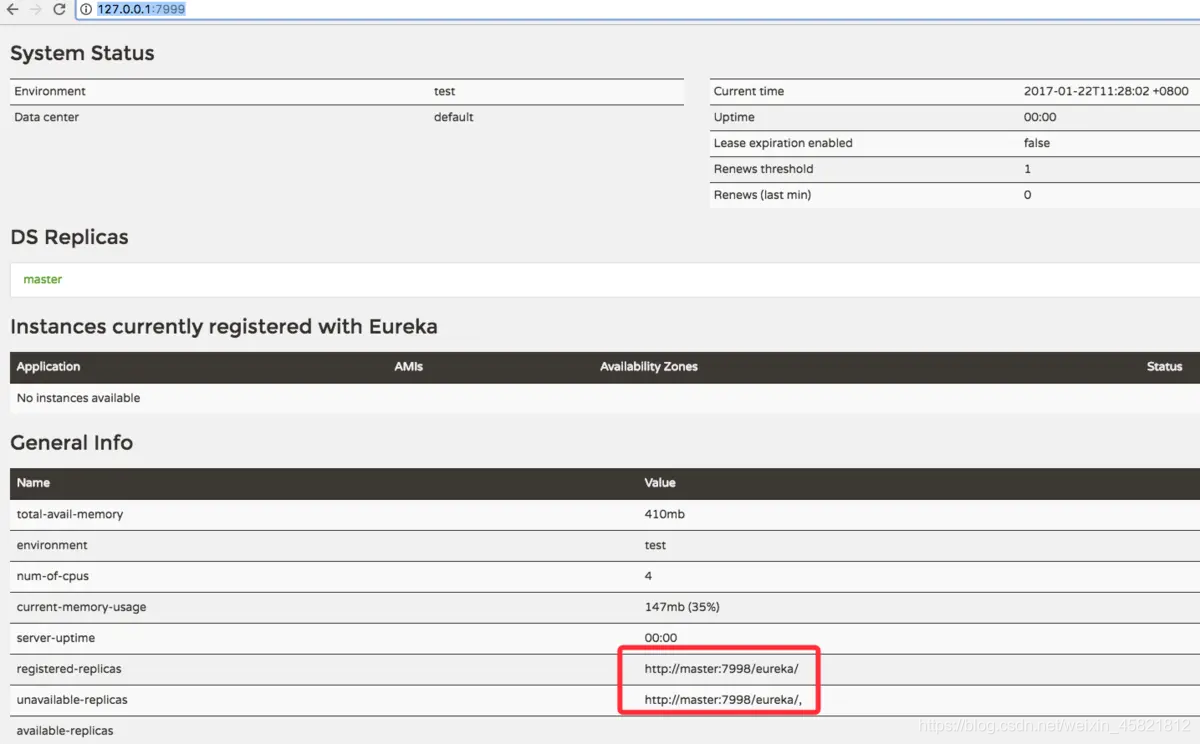The width and height of the screenshot is (1200, 744).
Task: Click the server-uptime row name
Action: tap(56, 638)
